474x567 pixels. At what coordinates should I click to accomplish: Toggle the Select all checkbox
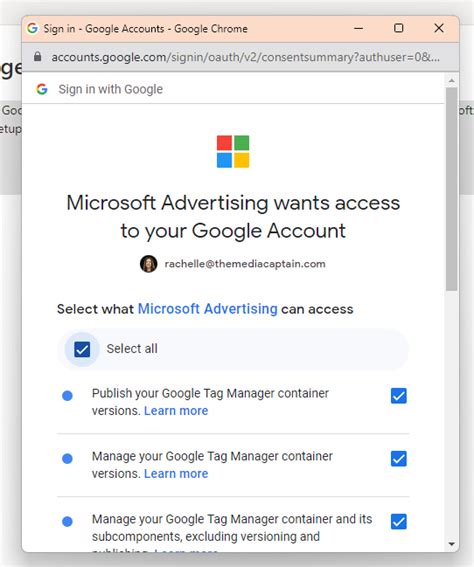point(82,349)
